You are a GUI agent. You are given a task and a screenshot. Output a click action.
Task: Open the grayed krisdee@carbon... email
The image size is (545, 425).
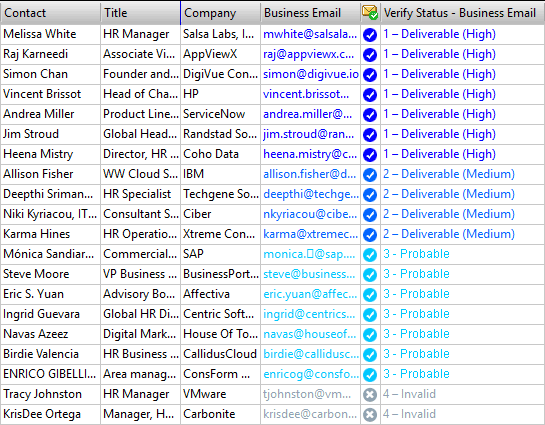coord(310,414)
